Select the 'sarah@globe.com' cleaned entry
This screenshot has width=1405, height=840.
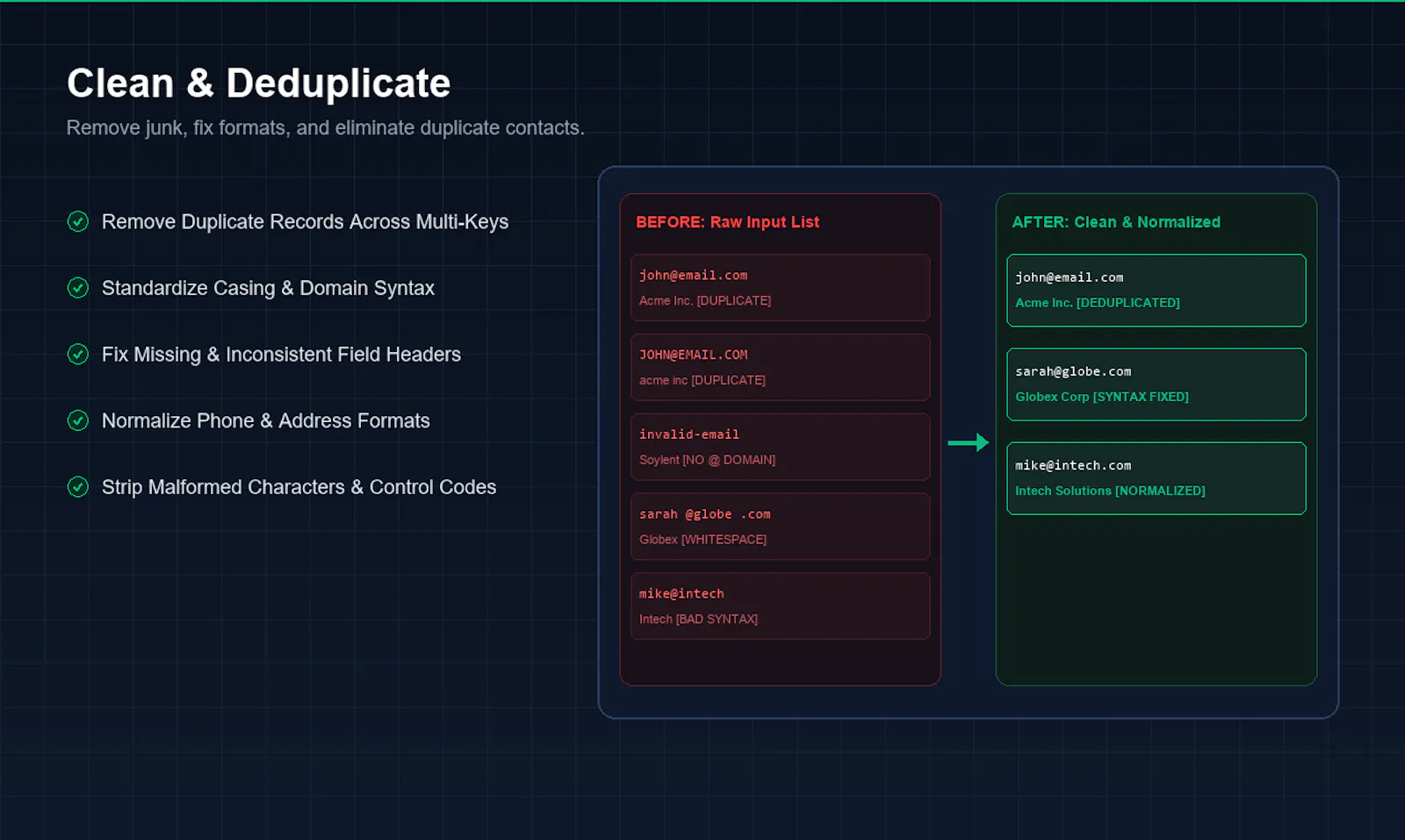pyautogui.click(x=1074, y=371)
